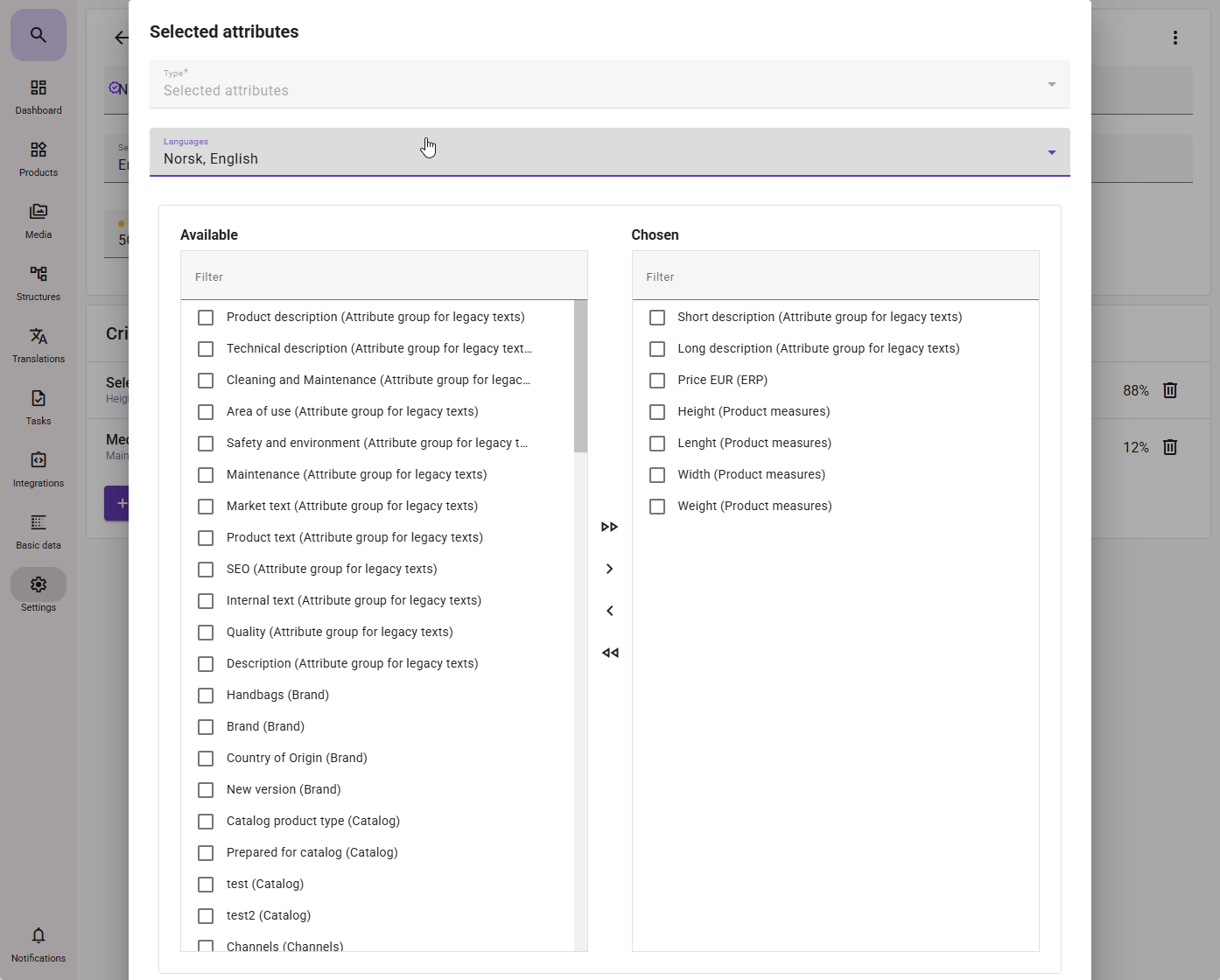The height and width of the screenshot is (980, 1220).
Task: Click the Chosen list Filter field
Action: [x=835, y=276]
